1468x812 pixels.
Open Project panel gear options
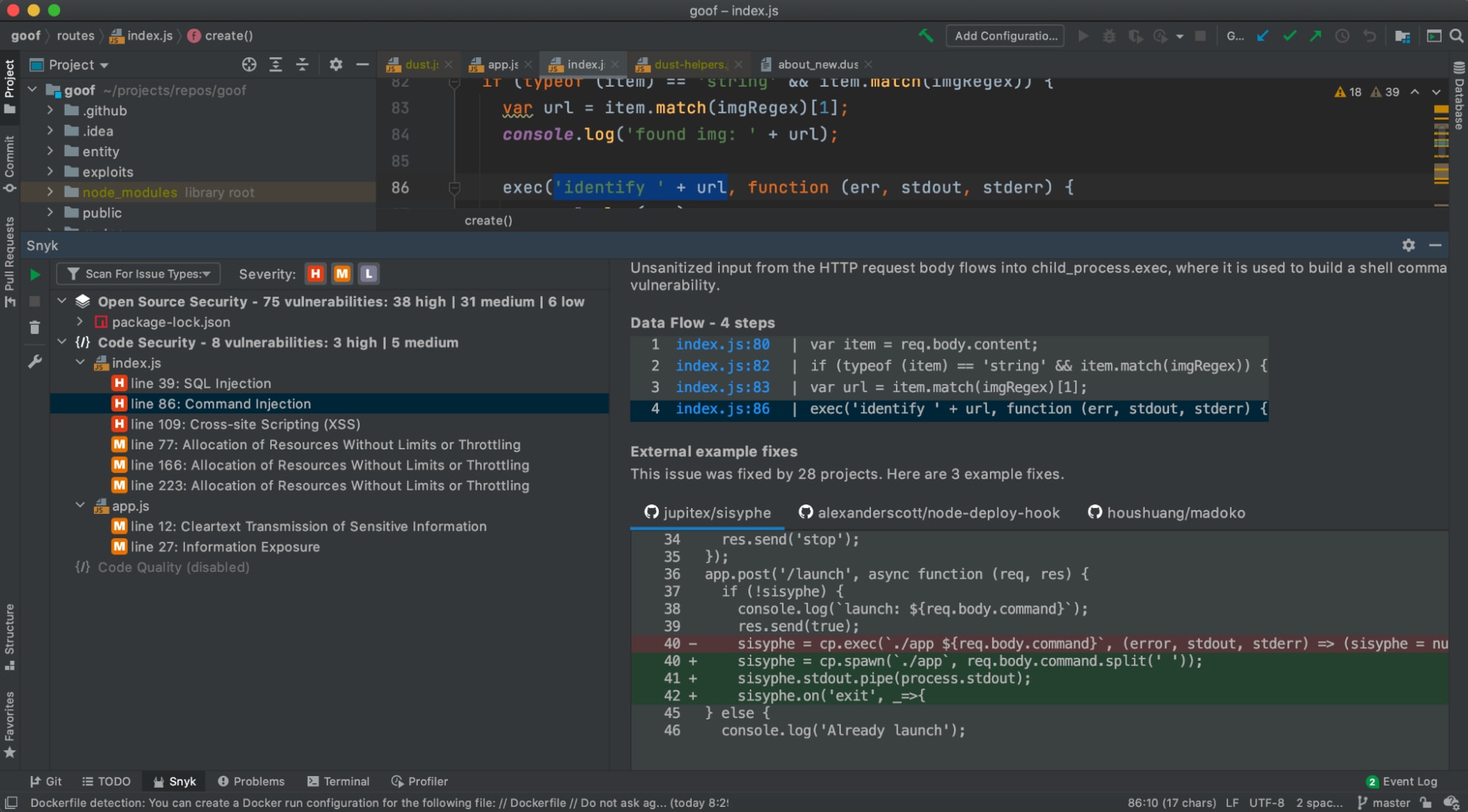(336, 65)
